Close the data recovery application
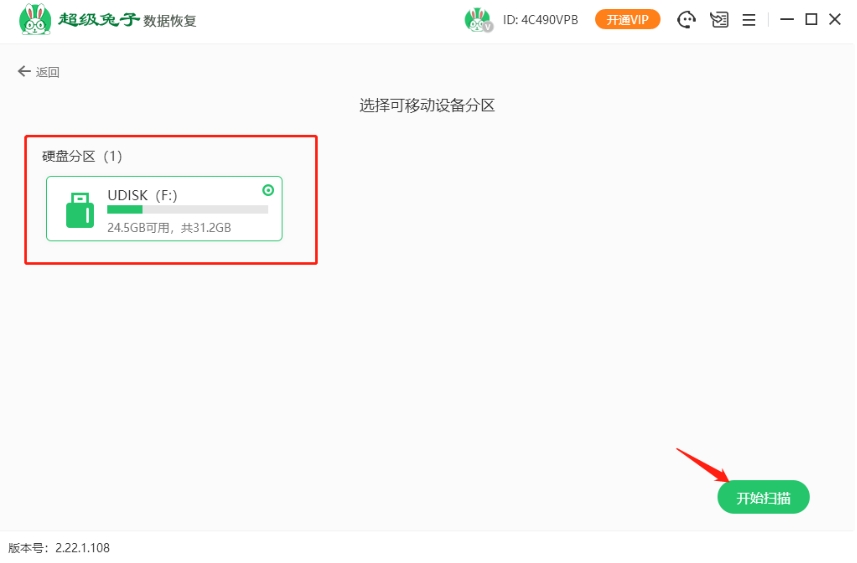This screenshot has width=857, height=563. pyautogui.click(x=835, y=20)
